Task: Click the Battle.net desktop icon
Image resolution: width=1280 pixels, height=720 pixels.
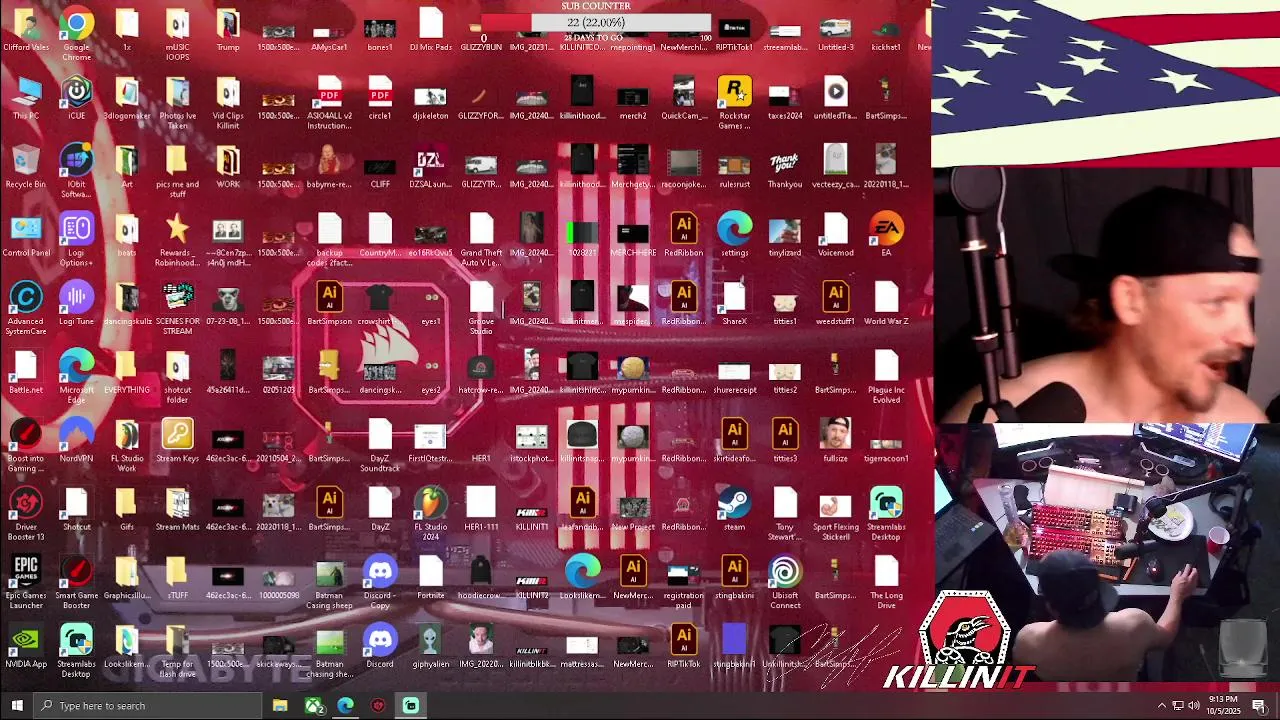Action: 26,374
